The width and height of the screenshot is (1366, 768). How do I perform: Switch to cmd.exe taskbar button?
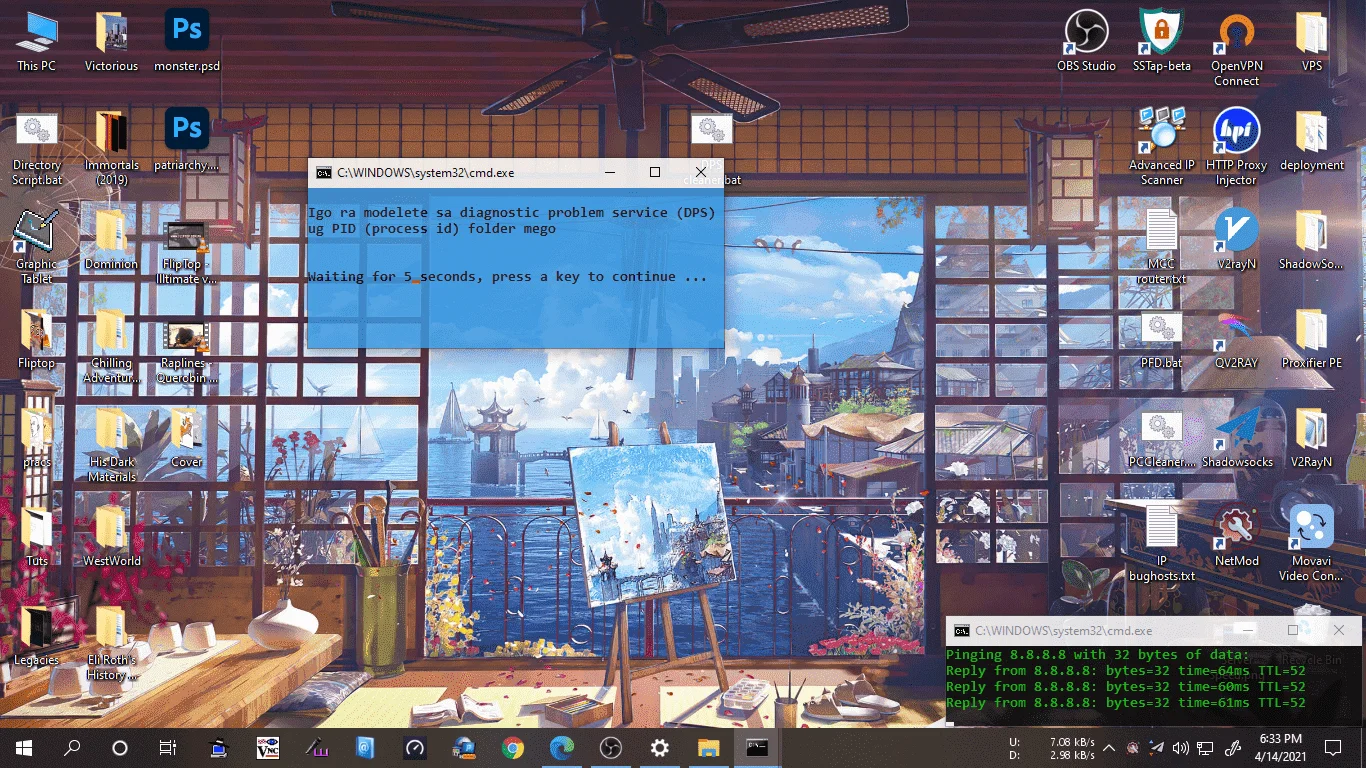(757, 747)
